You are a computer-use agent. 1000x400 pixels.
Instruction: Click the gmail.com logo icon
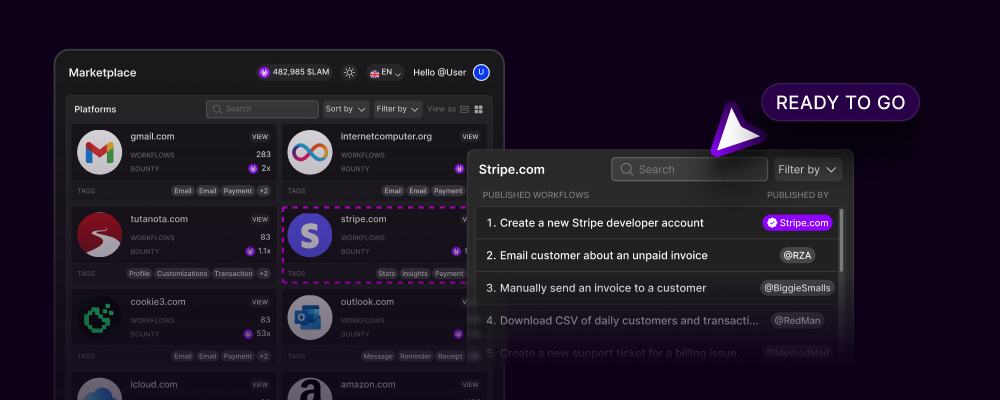point(99,152)
